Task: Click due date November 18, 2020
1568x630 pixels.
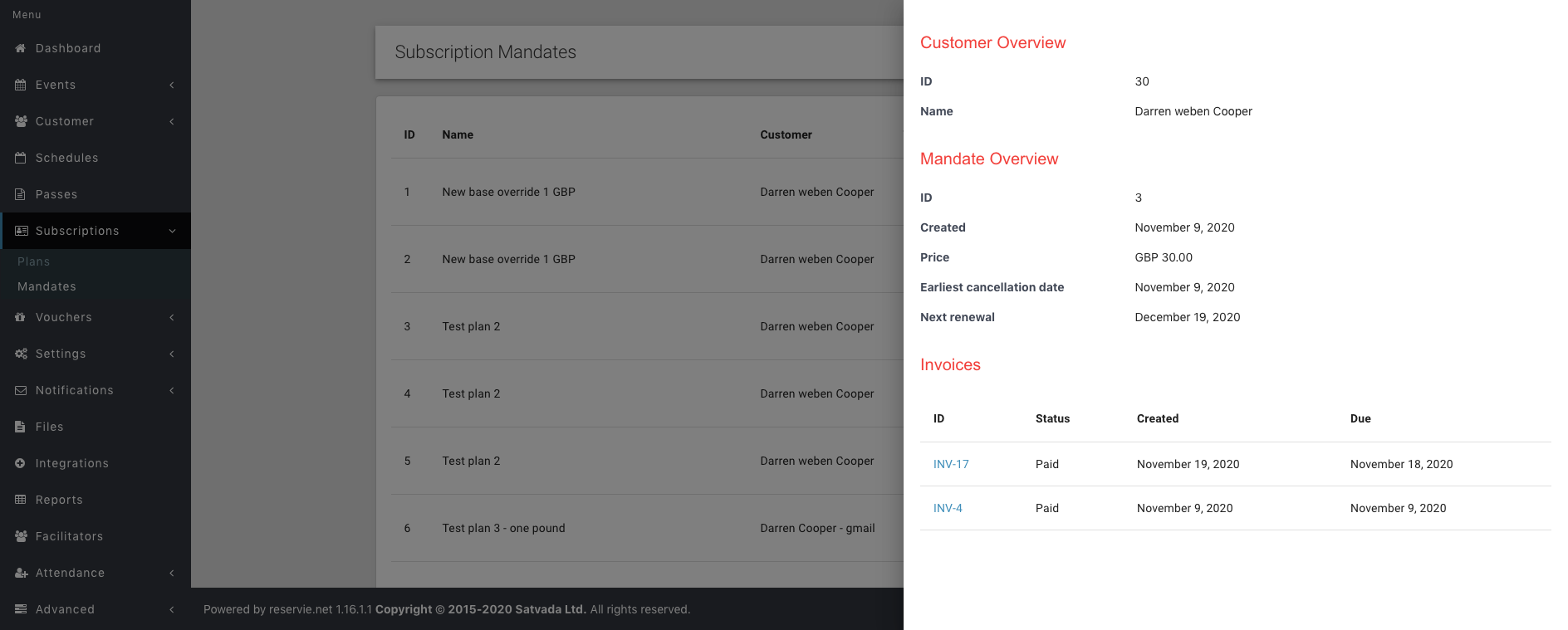Action: click(x=1401, y=464)
